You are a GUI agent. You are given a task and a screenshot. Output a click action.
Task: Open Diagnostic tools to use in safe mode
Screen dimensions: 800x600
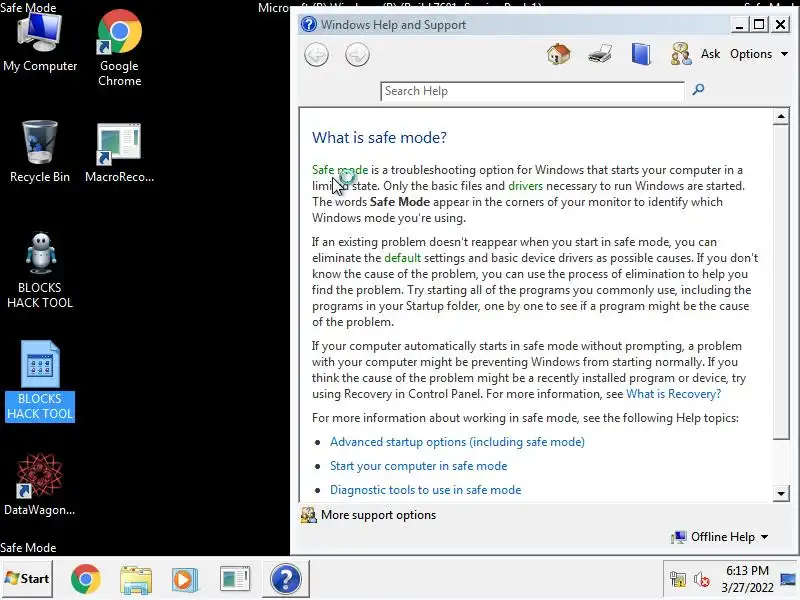pos(426,490)
